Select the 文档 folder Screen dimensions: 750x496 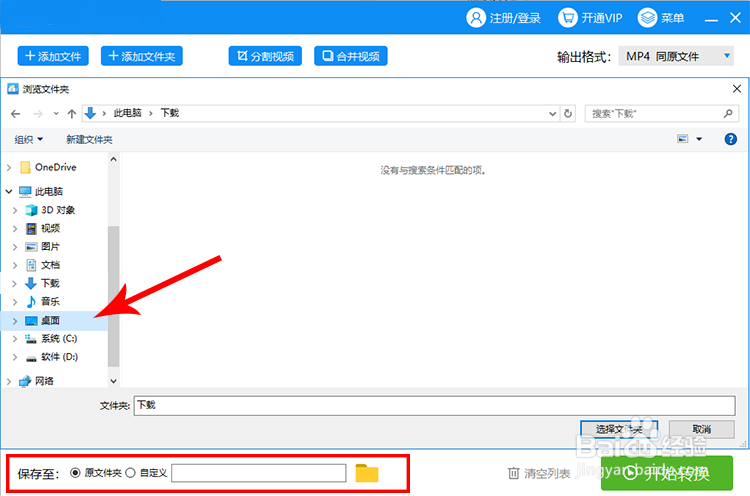pyautogui.click(x=50, y=265)
